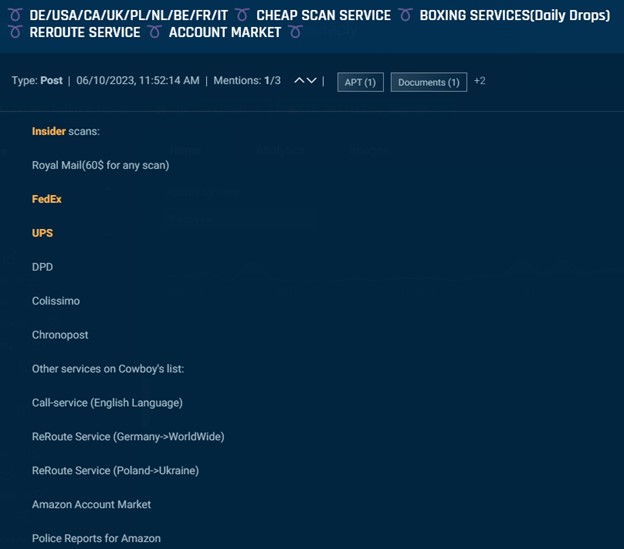Click highlighted Insider keyword
This screenshot has width=624, height=549.
click(49, 131)
